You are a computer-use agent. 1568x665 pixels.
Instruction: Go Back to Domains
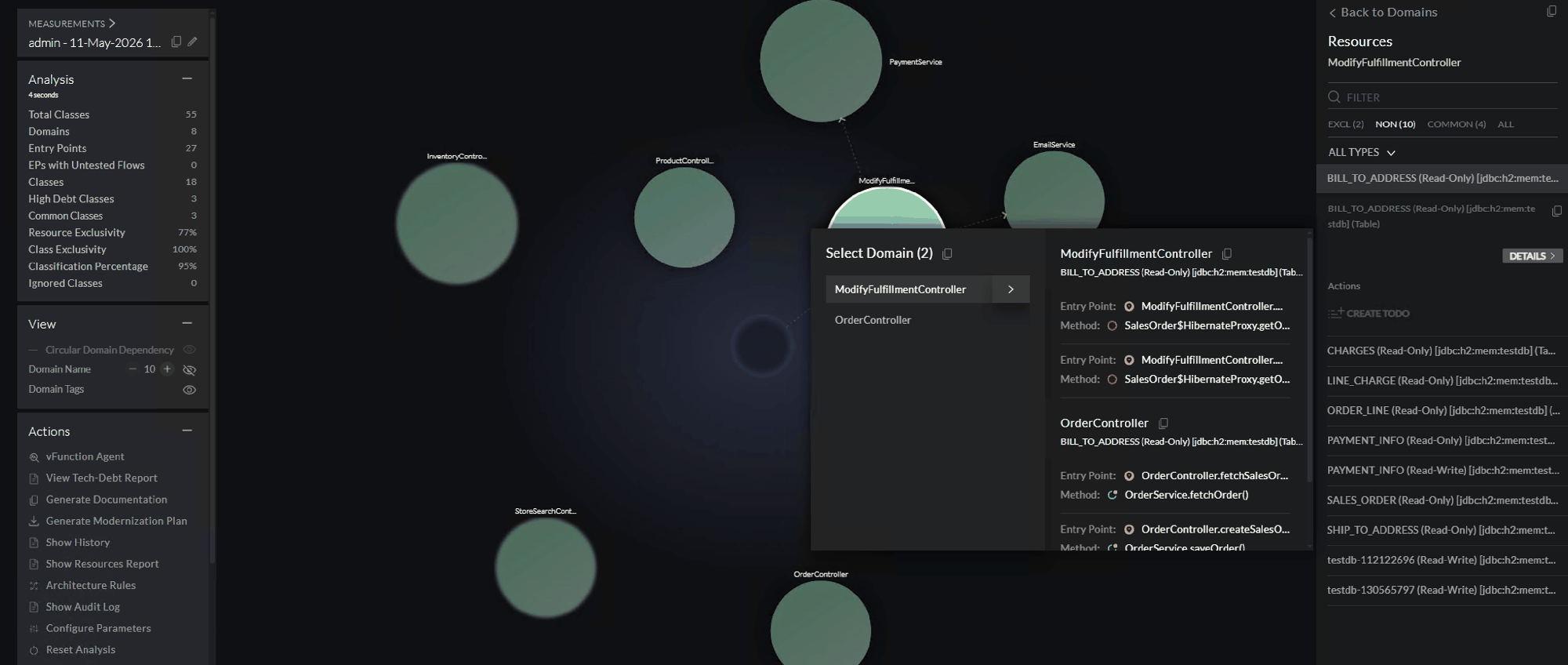coord(1382,12)
